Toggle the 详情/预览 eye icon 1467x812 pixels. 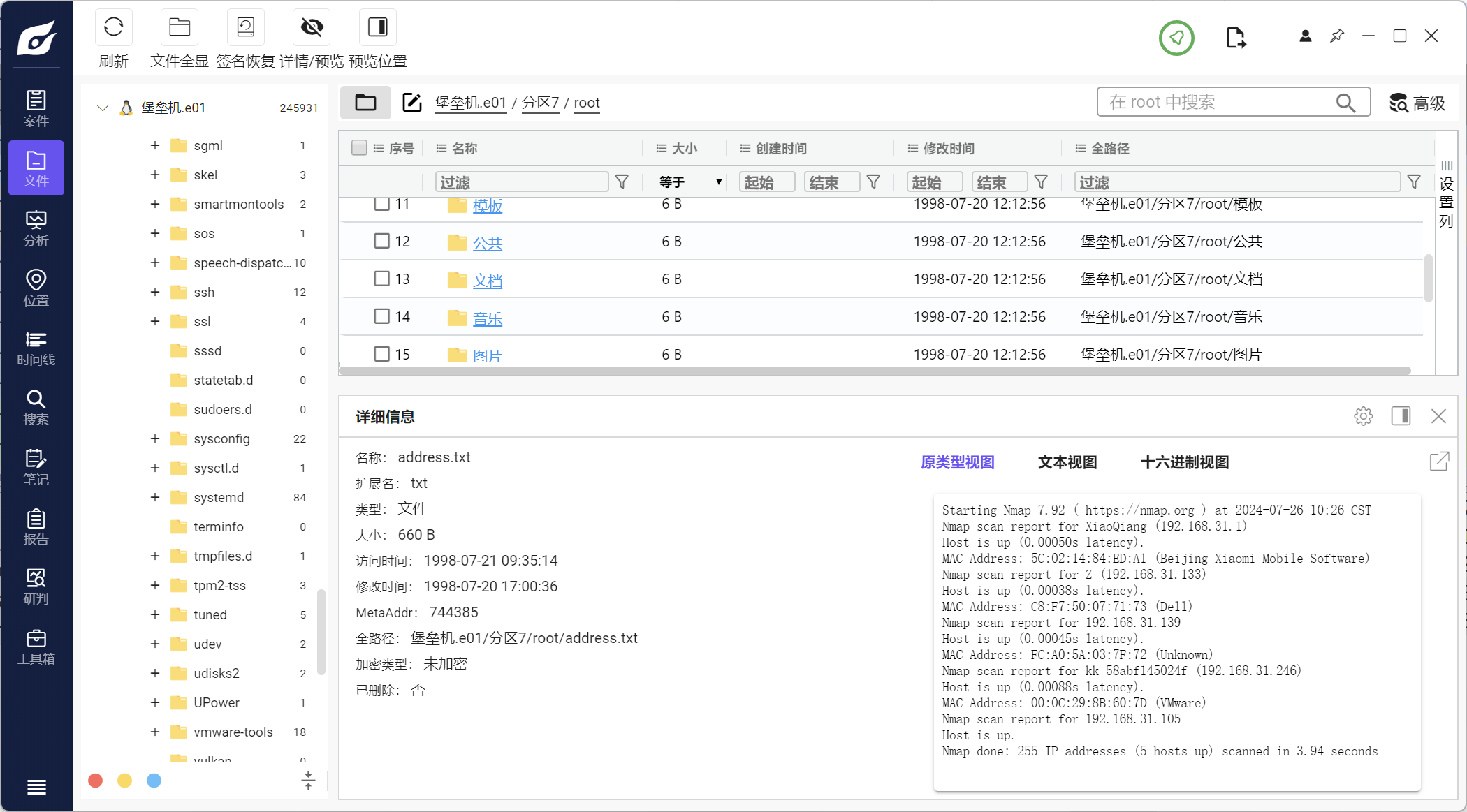click(312, 27)
